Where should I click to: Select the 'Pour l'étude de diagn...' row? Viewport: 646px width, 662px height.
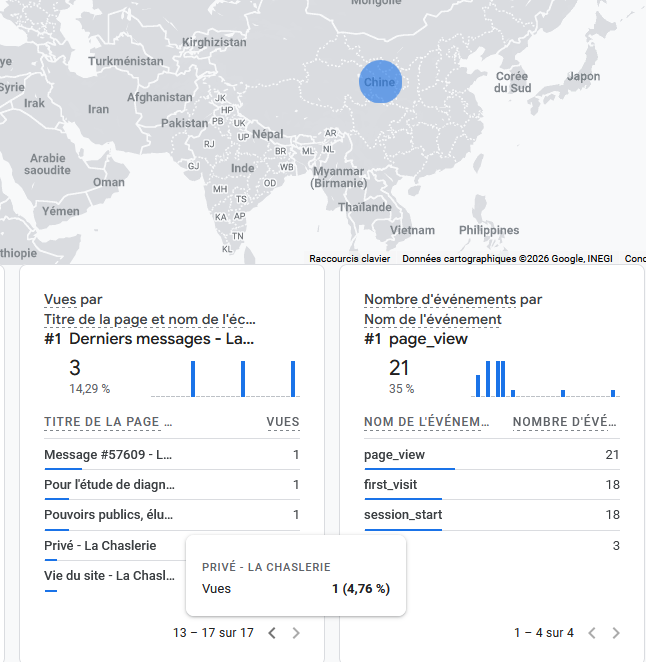(x=109, y=485)
